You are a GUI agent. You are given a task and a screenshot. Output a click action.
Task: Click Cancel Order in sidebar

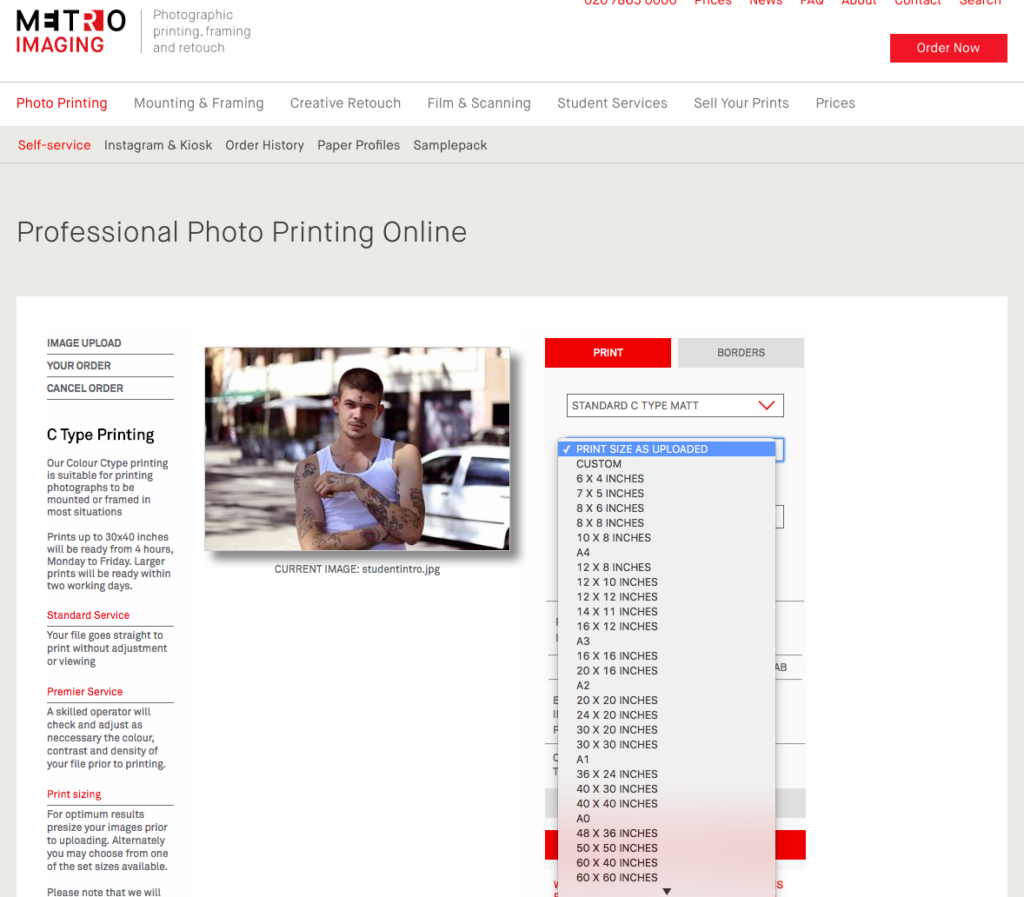click(85, 388)
